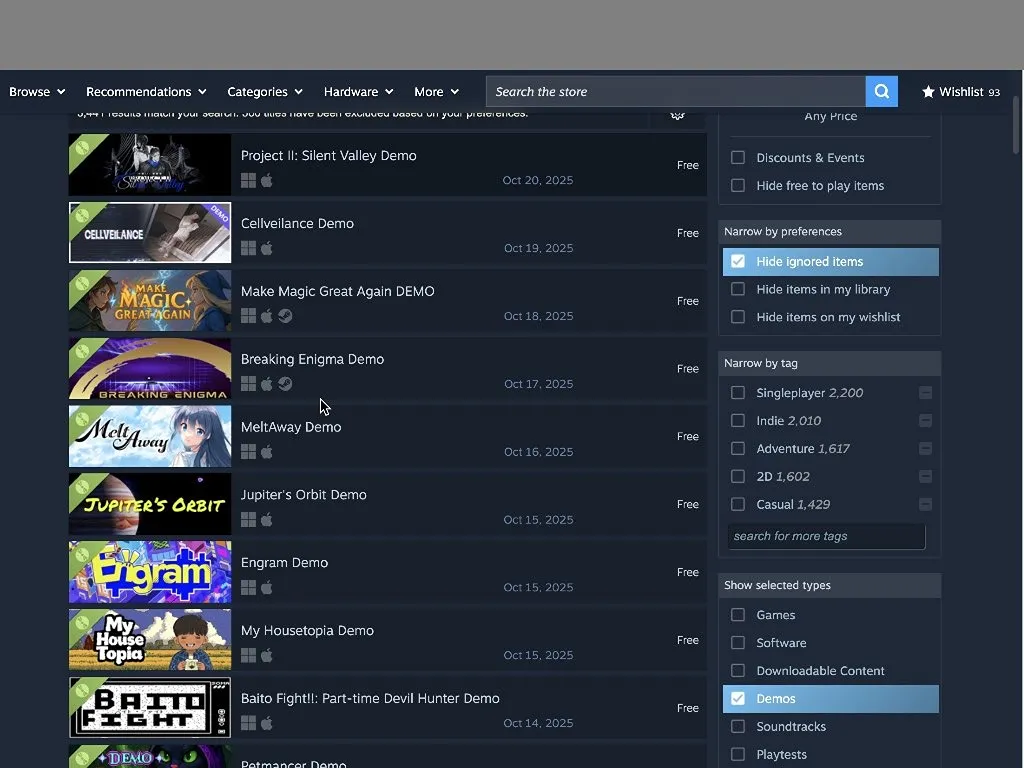Enable Hide free to play items
1024x768 pixels.
[738, 186]
